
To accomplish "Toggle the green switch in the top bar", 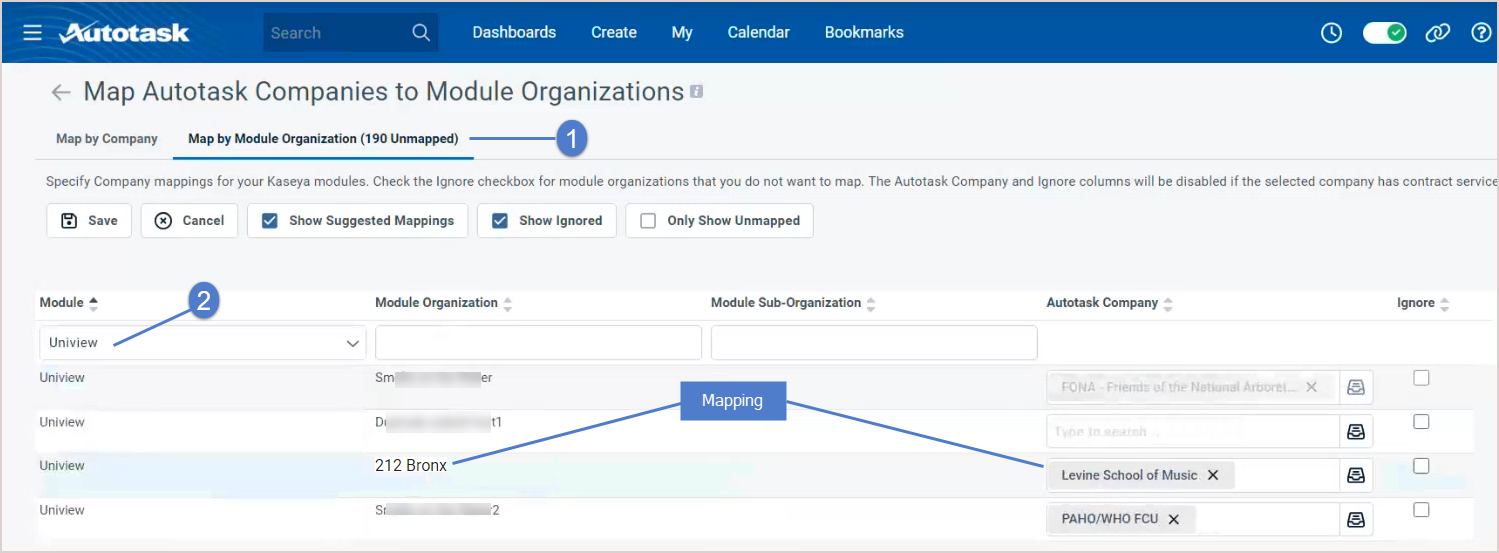I will (1384, 33).
